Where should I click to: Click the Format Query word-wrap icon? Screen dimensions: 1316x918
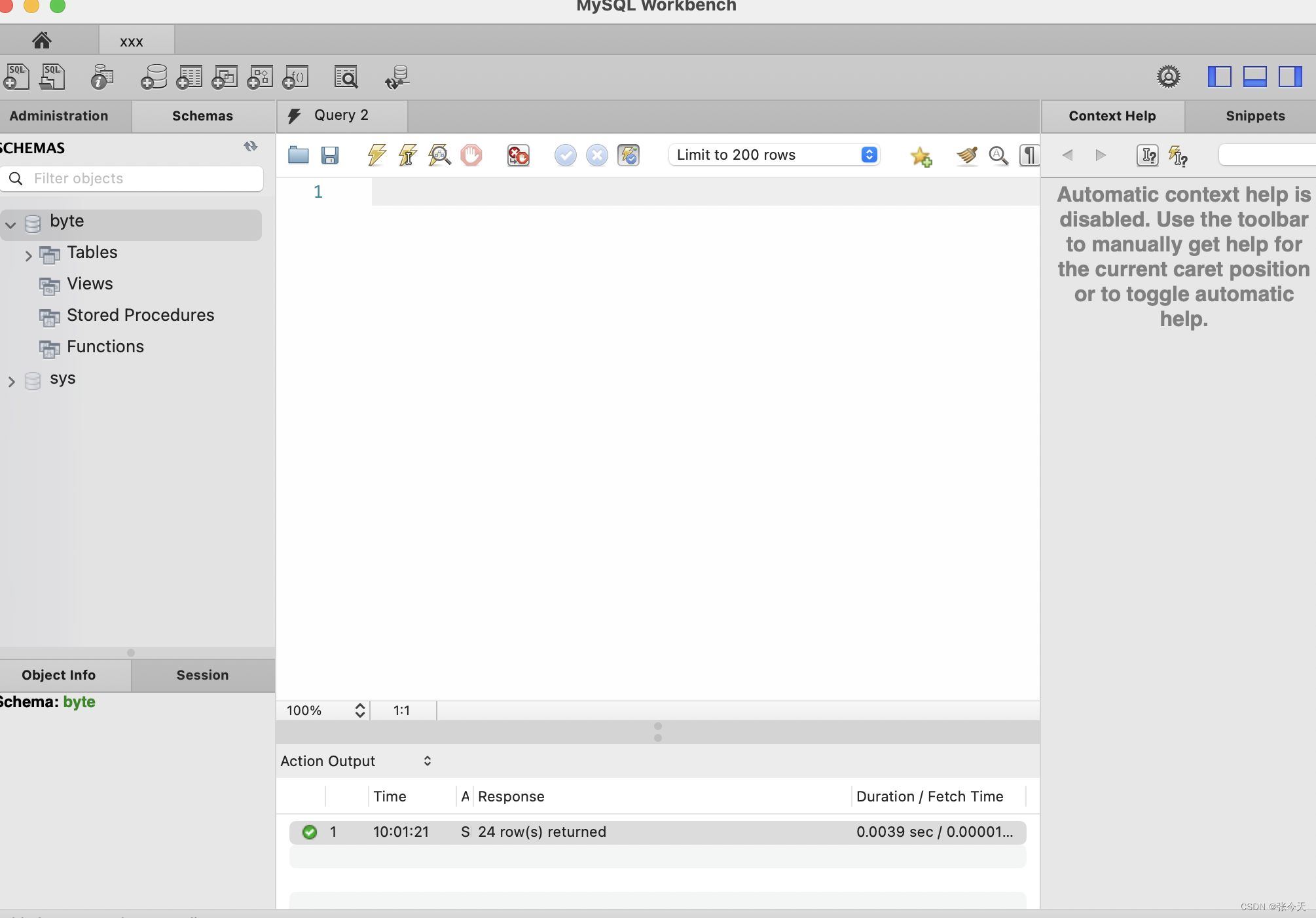coord(1029,154)
